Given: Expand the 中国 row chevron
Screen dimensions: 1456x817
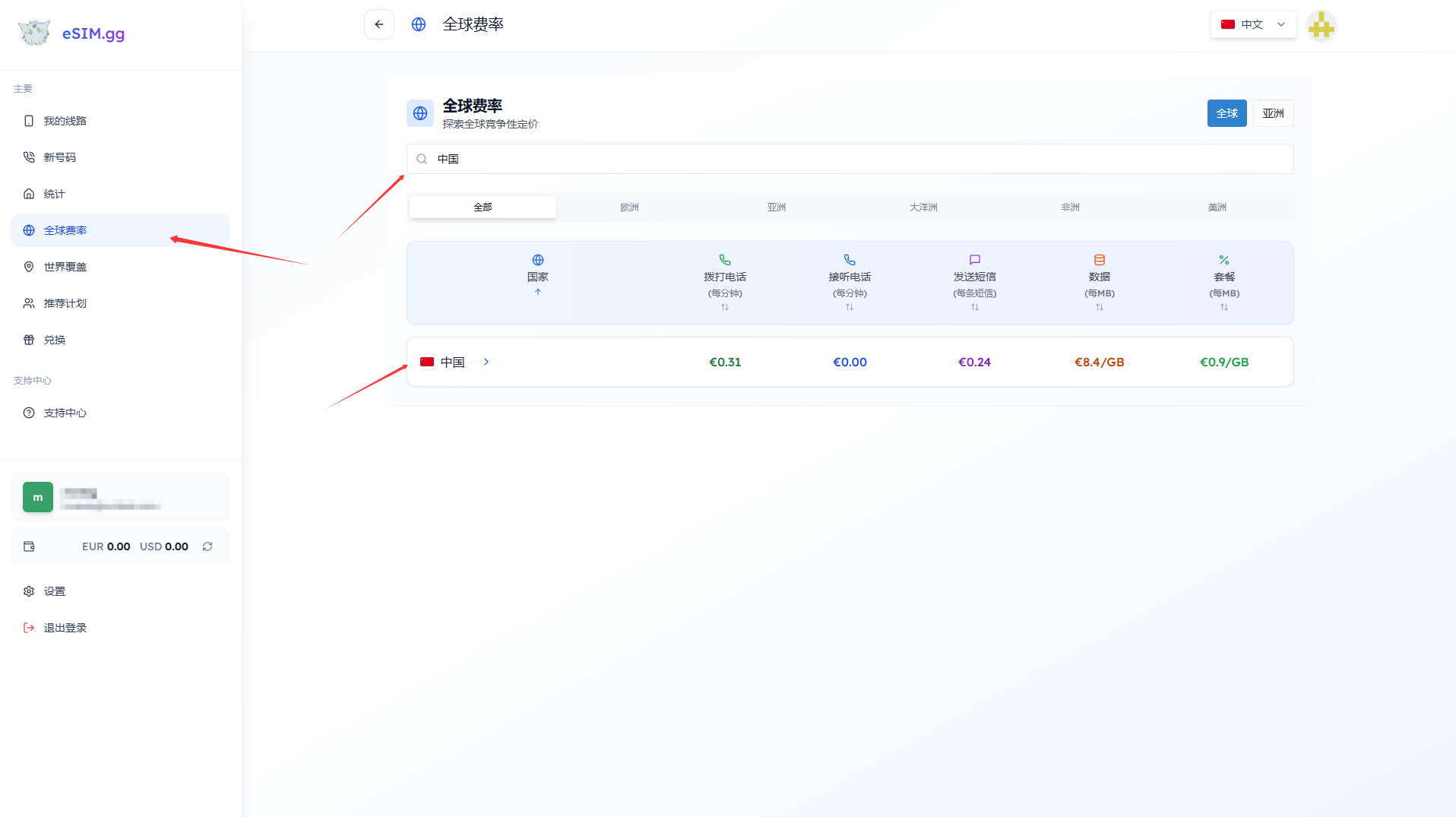Looking at the screenshot, I should [486, 362].
